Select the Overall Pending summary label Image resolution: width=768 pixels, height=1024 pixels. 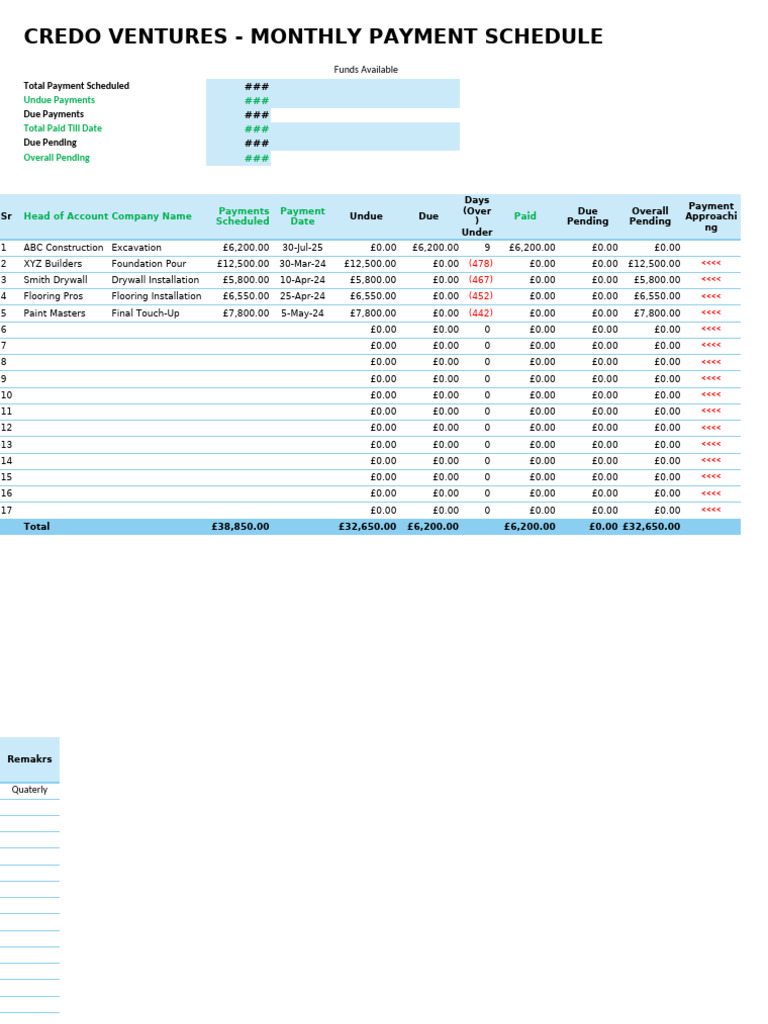pyautogui.click(x=57, y=157)
